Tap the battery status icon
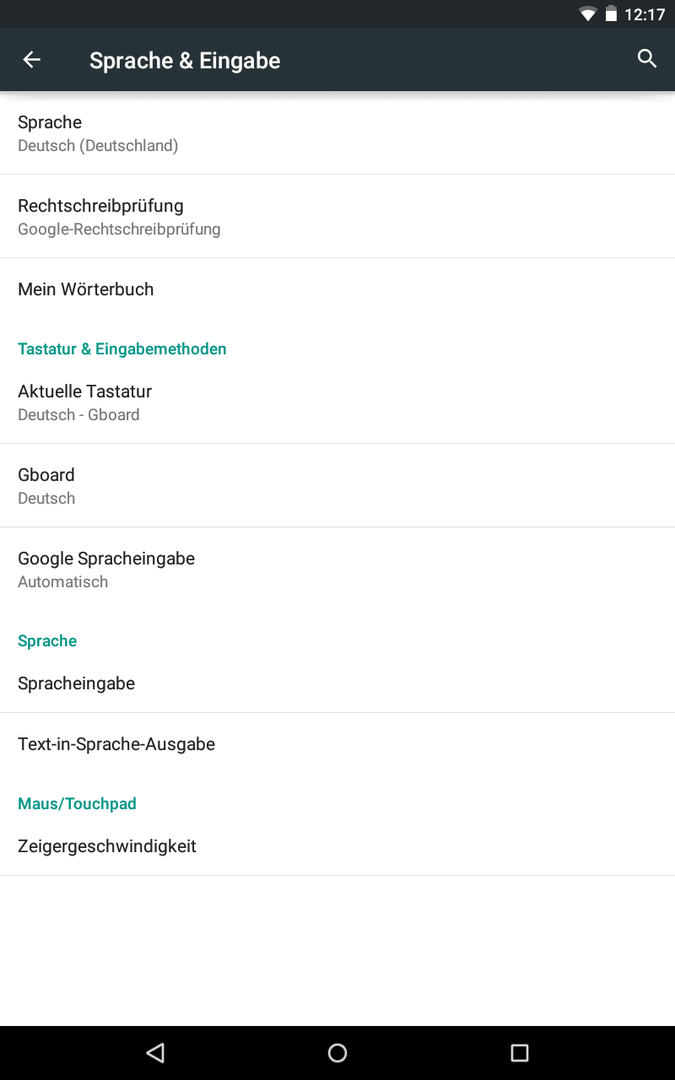The height and width of the screenshot is (1080, 675). tap(610, 14)
